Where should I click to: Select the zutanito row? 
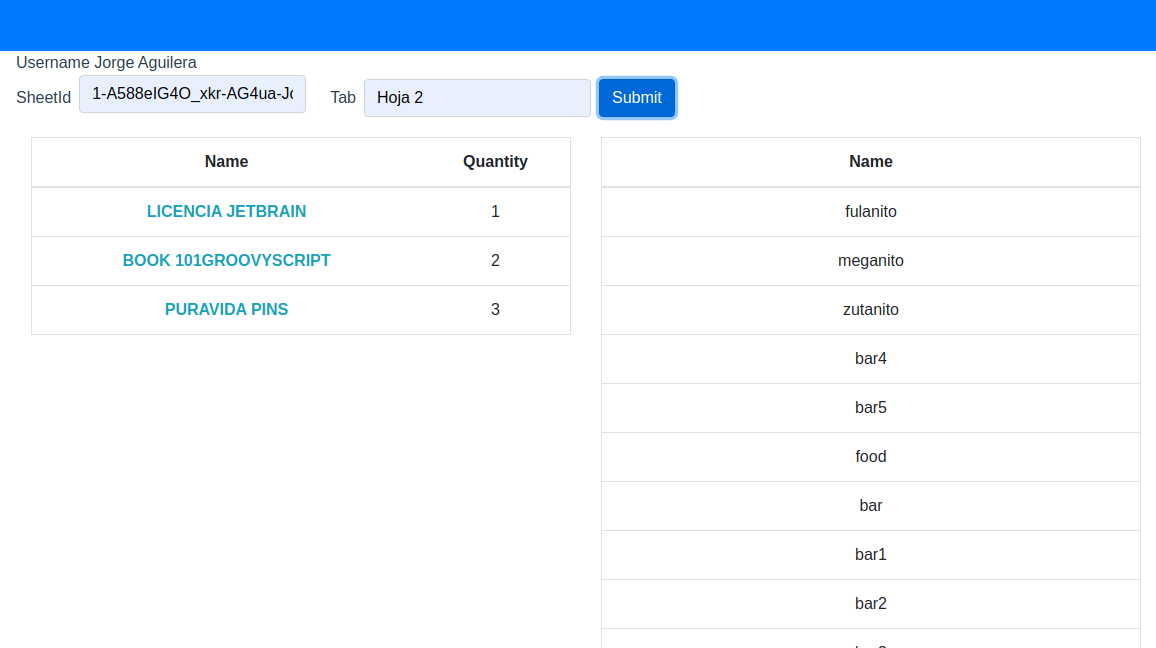click(x=870, y=310)
